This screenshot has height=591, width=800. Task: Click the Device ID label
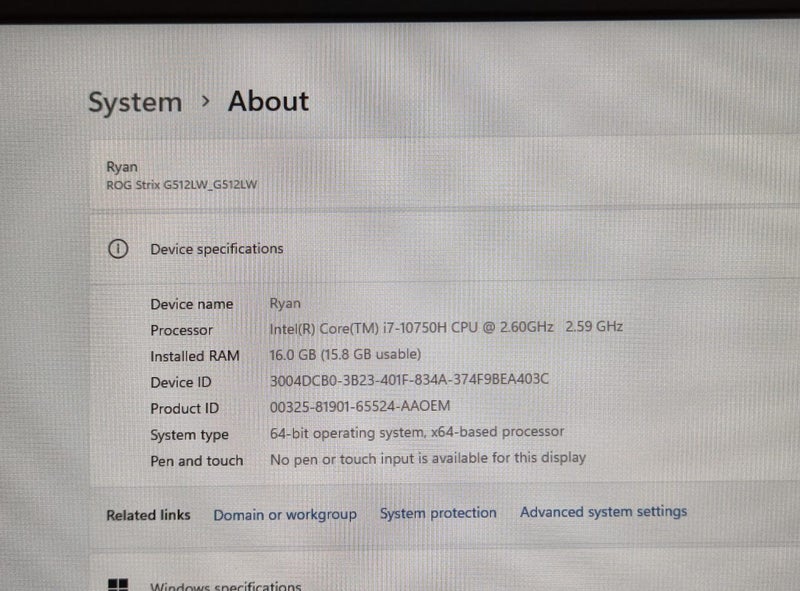click(181, 382)
